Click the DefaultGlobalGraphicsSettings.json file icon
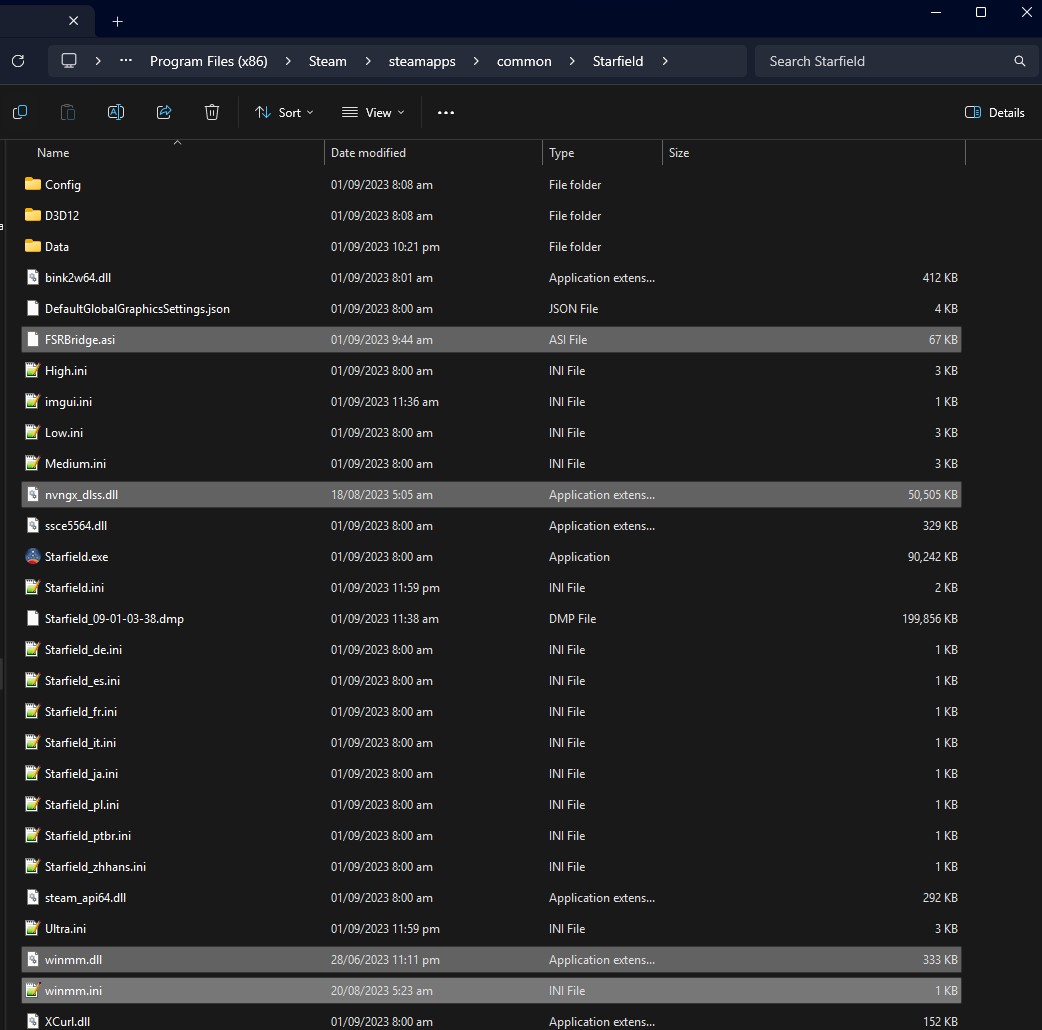This screenshot has height=1030, width=1042. (33, 308)
